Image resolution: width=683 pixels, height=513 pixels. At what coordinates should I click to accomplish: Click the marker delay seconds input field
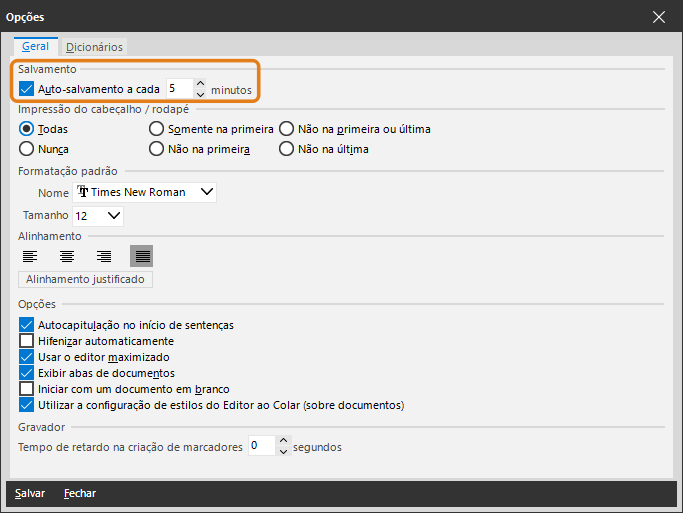click(260, 446)
